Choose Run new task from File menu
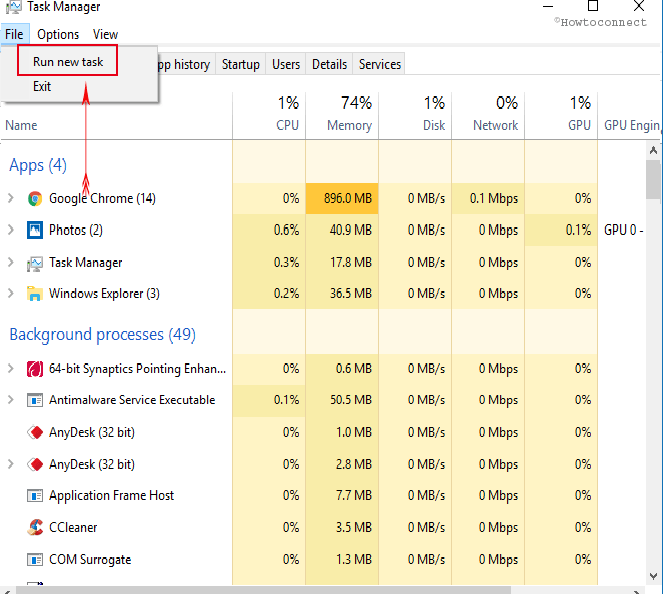 [x=68, y=62]
